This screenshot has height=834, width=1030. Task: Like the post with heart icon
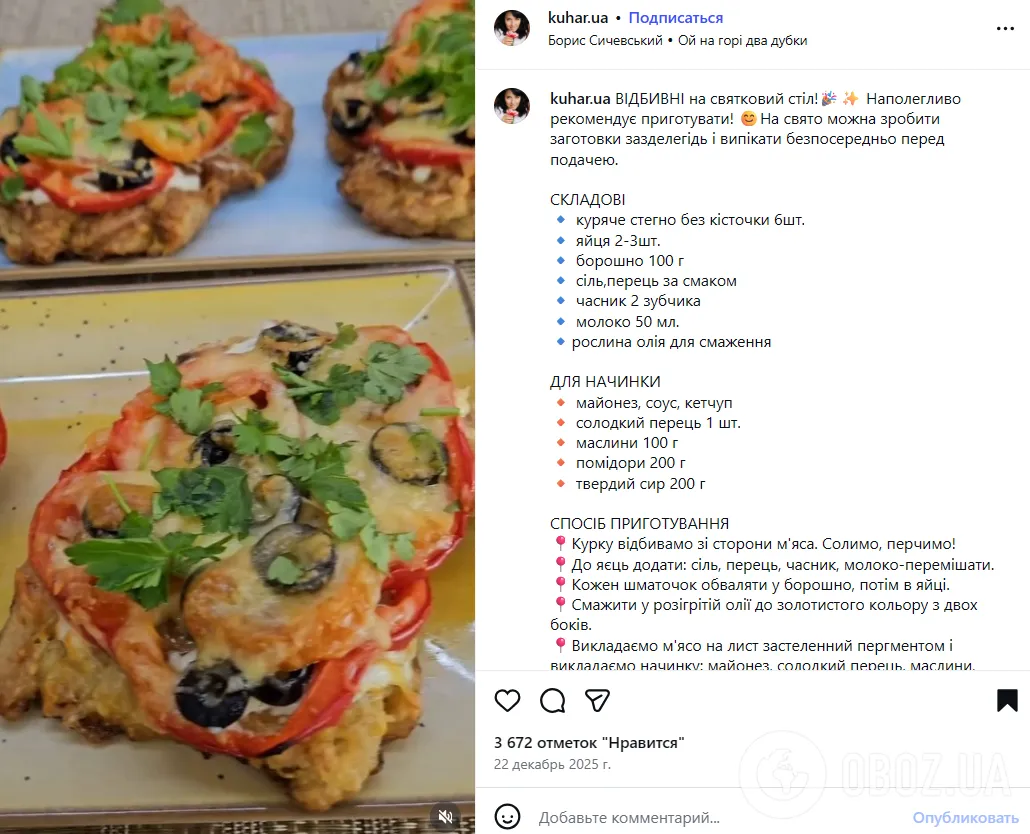[507, 701]
